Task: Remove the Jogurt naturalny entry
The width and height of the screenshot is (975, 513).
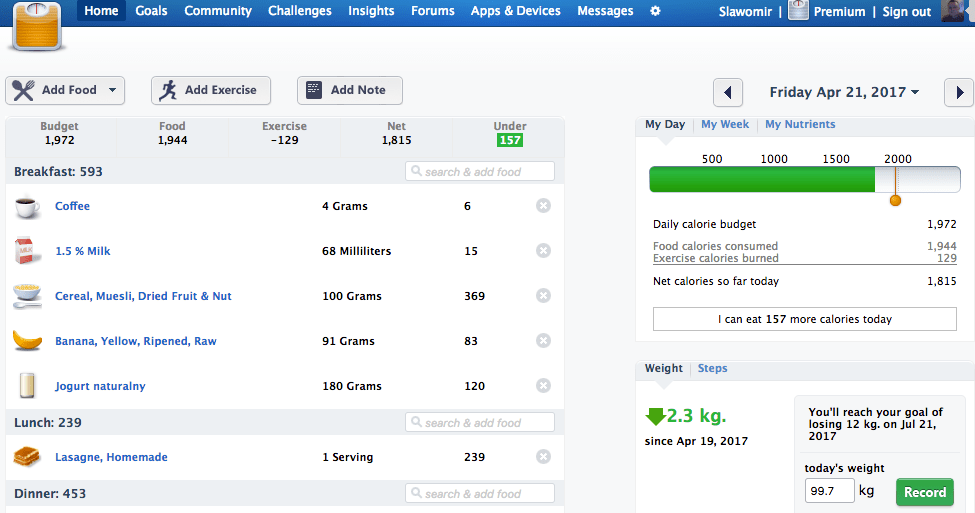Action: click(543, 386)
